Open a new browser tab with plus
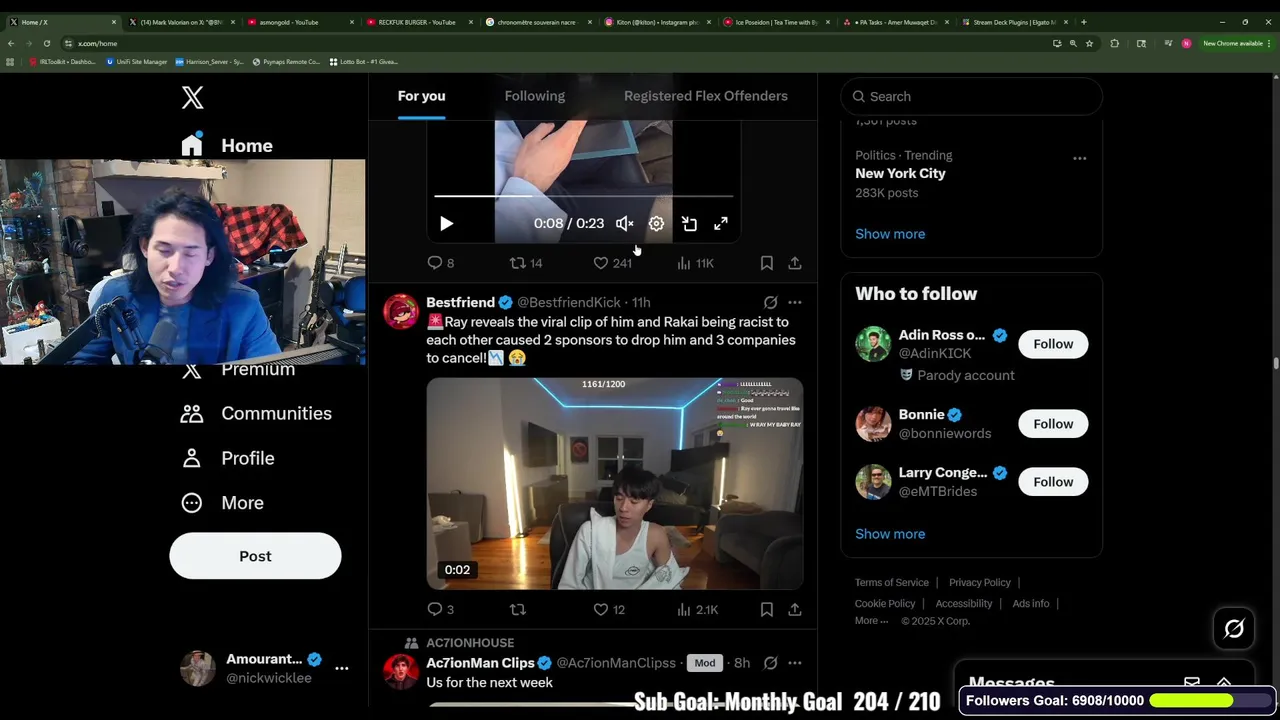Screen dimensions: 1280x720 (1084, 22)
